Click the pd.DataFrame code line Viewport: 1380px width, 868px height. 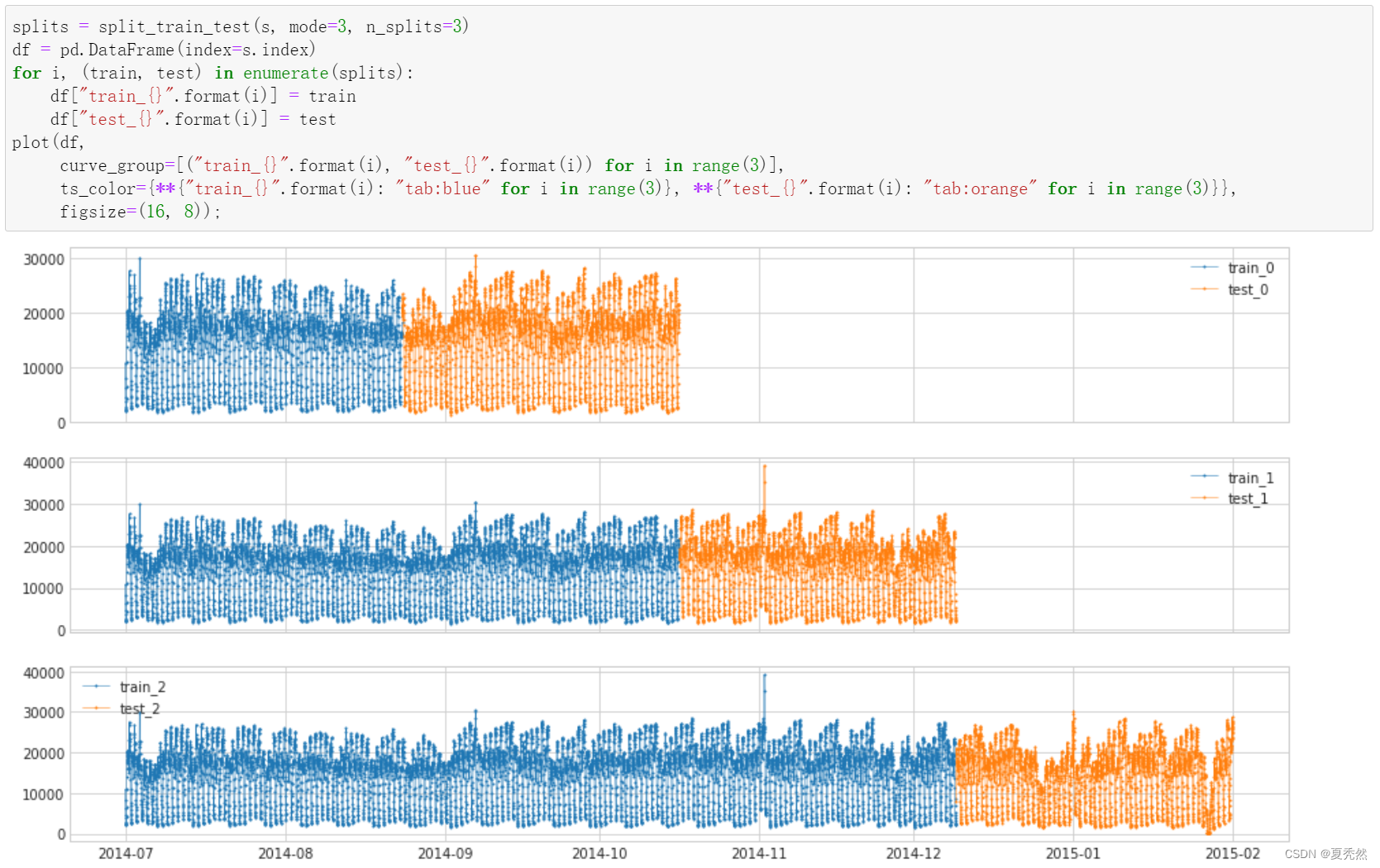(x=164, y=50)
